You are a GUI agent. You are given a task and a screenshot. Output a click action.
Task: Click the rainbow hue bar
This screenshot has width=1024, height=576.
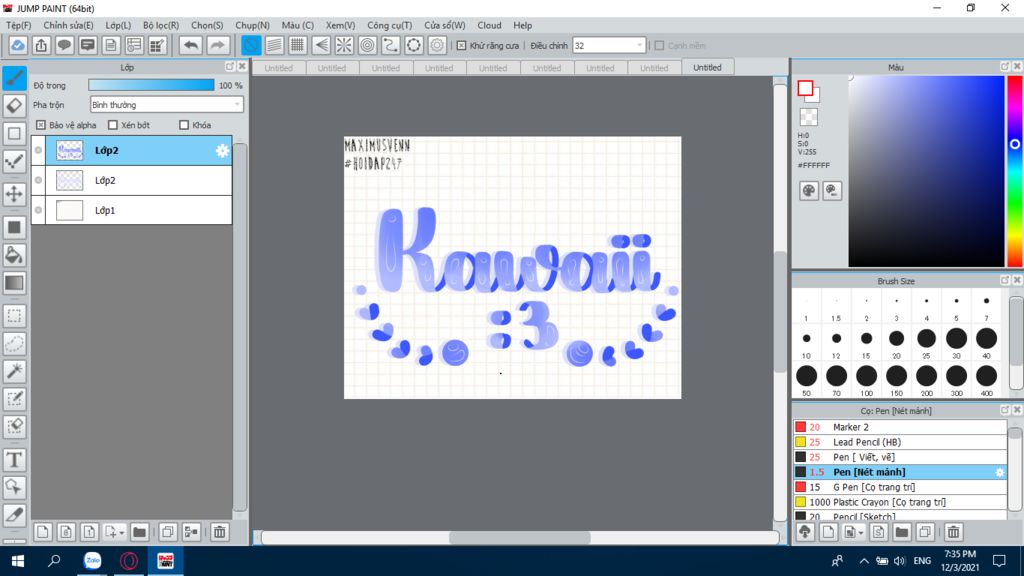1015,171
